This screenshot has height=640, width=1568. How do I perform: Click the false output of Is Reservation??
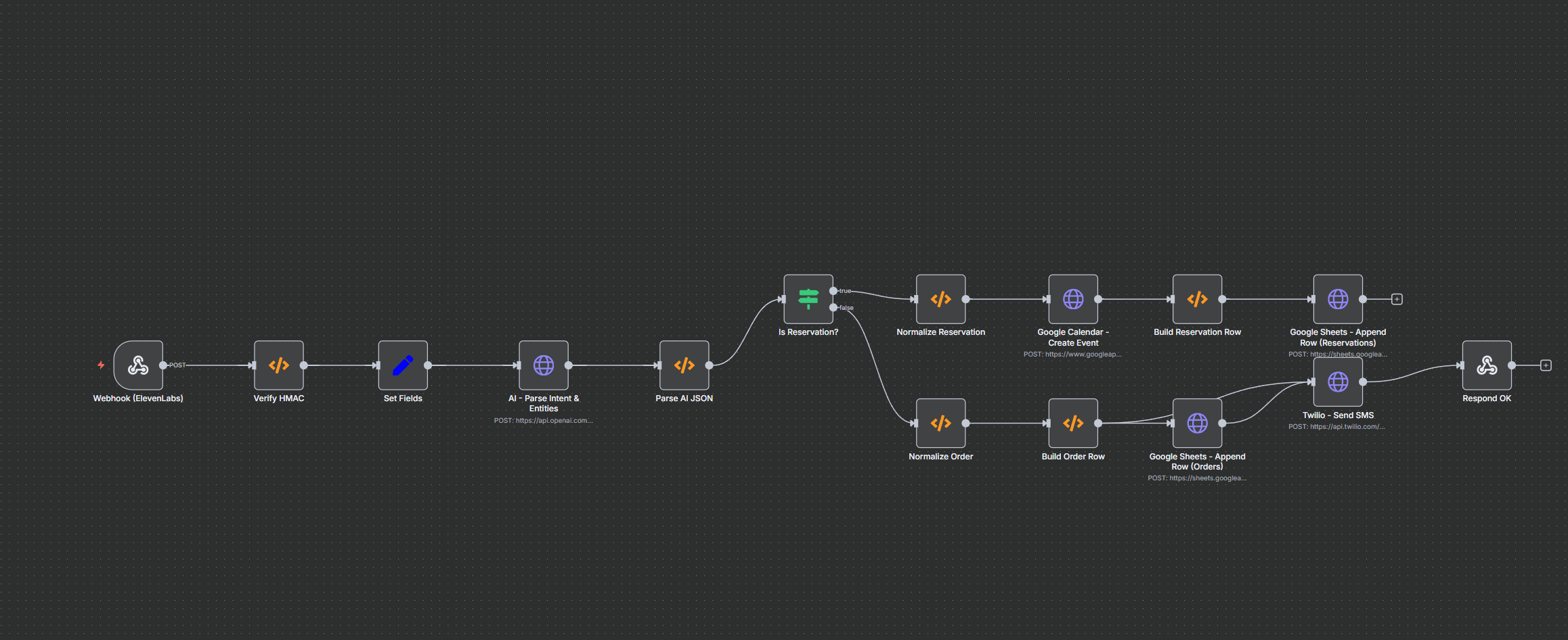click(833, 308)
